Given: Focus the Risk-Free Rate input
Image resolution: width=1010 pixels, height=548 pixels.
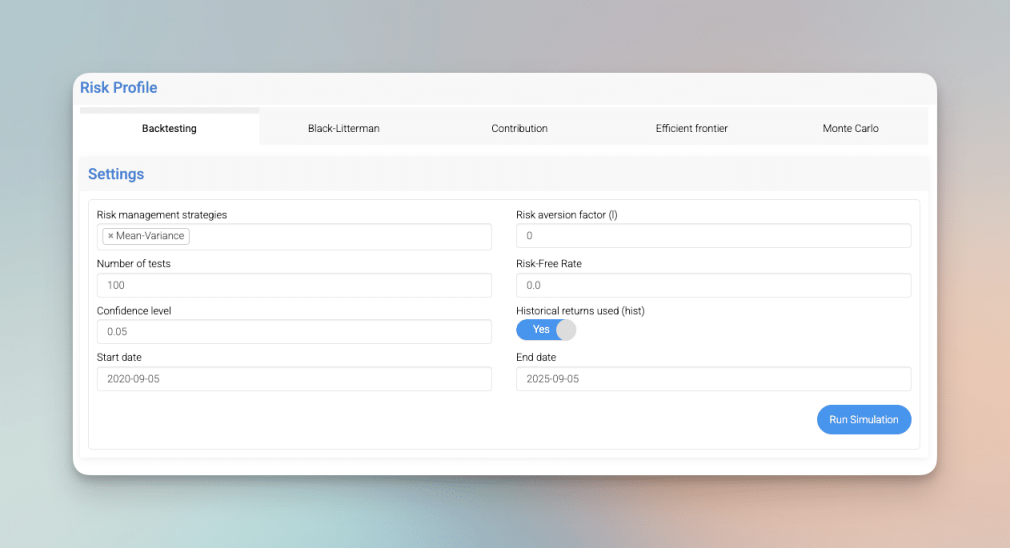Looking at the screenshot, I should [x=713, y=285].
